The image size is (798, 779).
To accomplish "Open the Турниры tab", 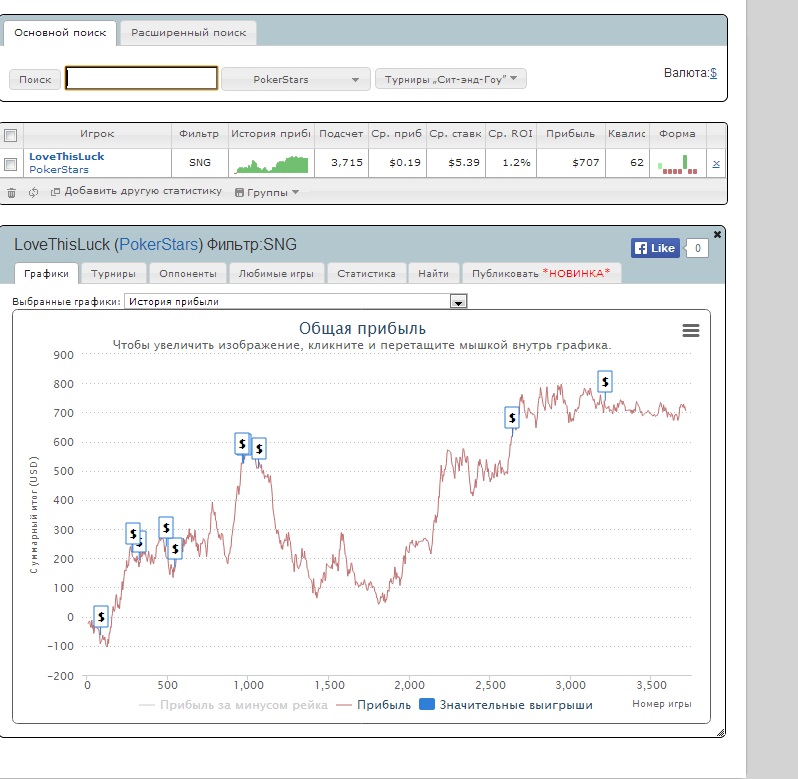I will click(113, 273).
